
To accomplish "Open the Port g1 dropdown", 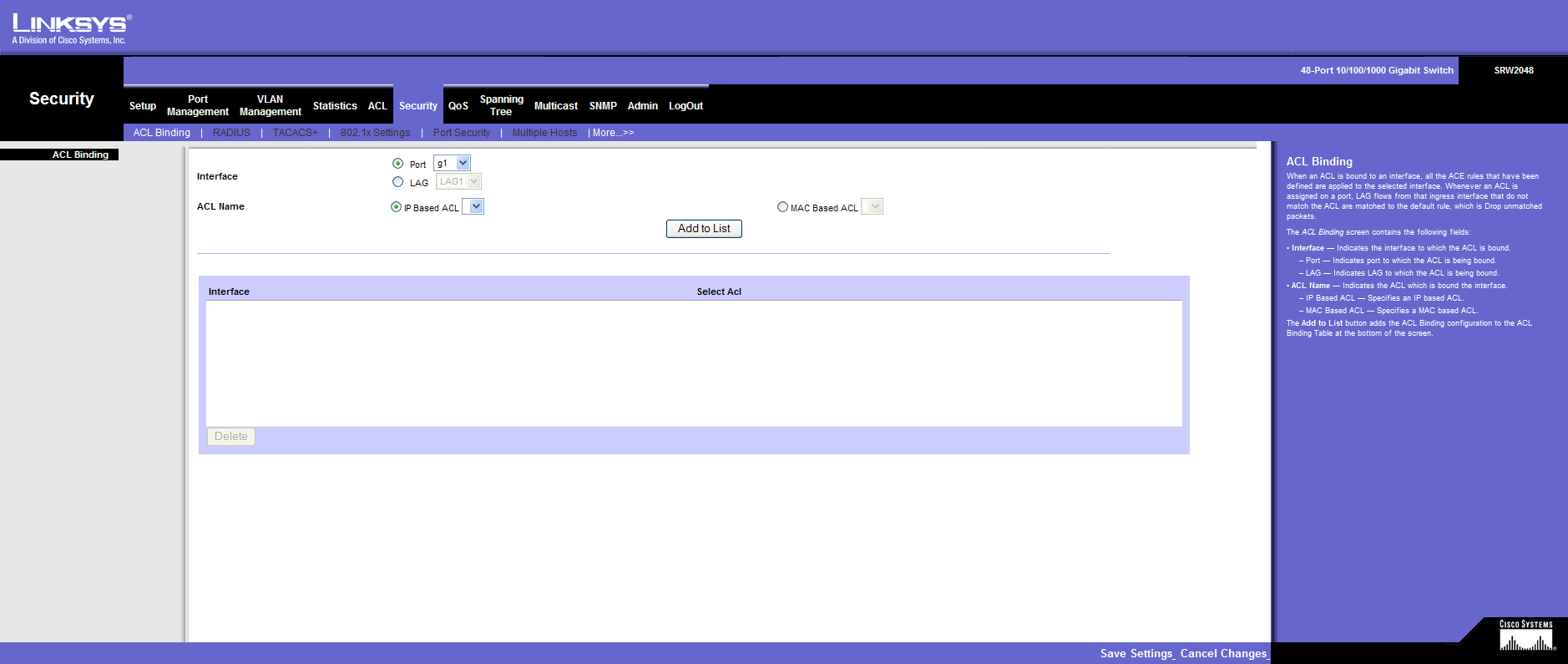I will (x=452, y=164).
